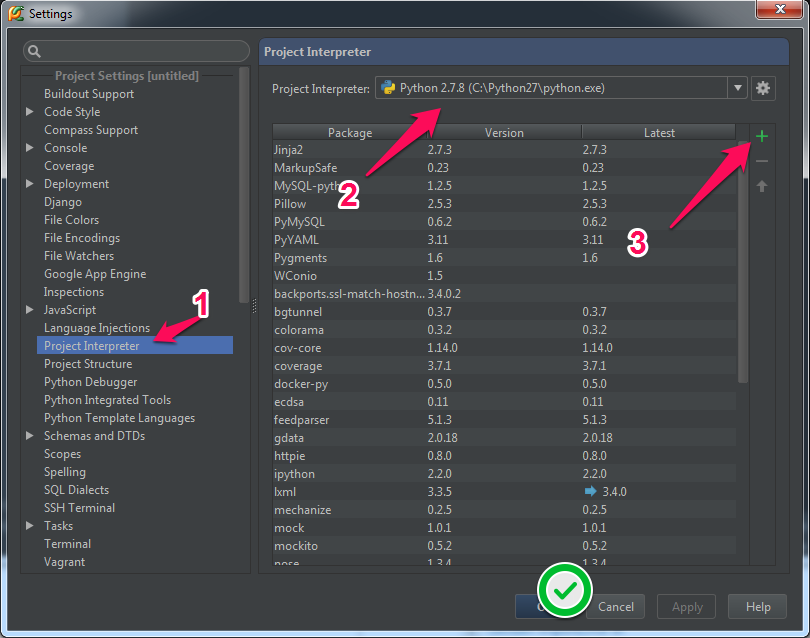Expand the Tasks tree node
The width and height of the screenshot is (810, 638).
coord(29,525)
